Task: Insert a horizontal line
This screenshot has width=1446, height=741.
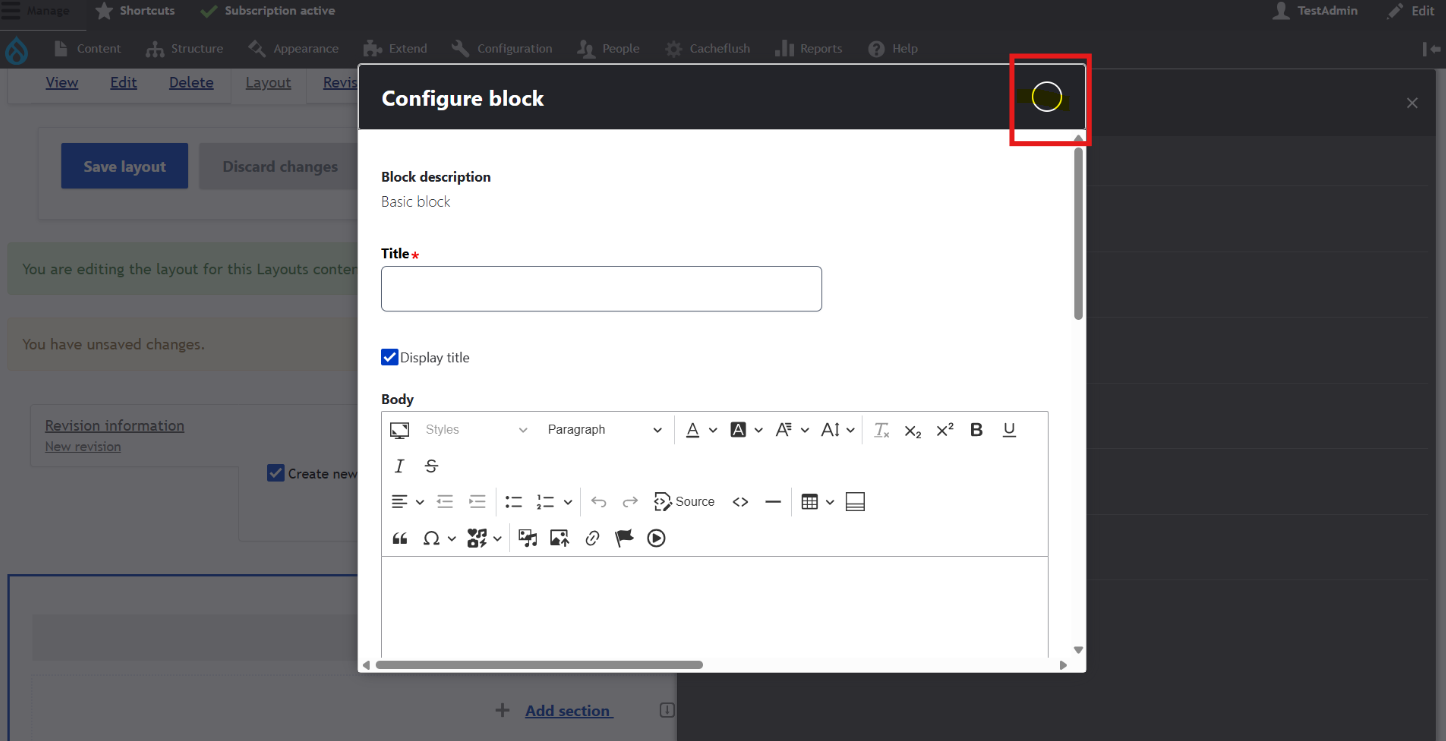Action: 772,502
